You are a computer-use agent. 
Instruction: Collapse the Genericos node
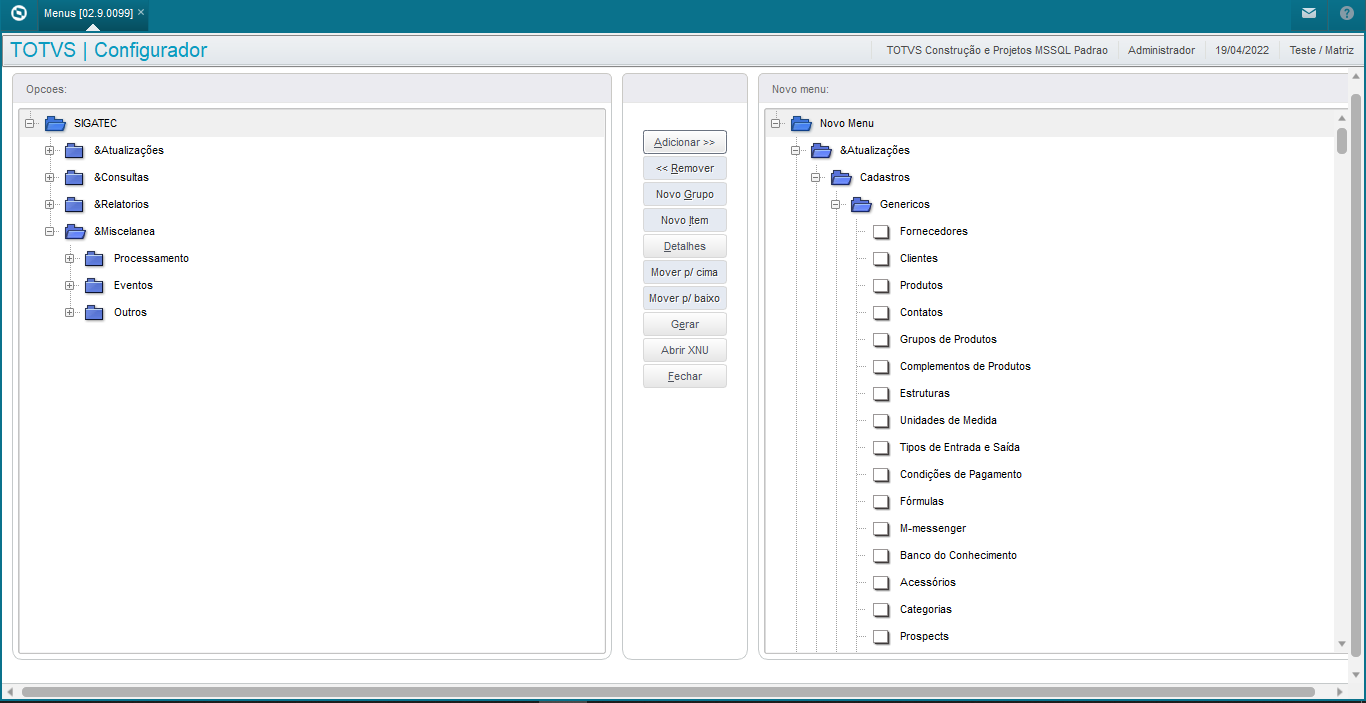835,204
